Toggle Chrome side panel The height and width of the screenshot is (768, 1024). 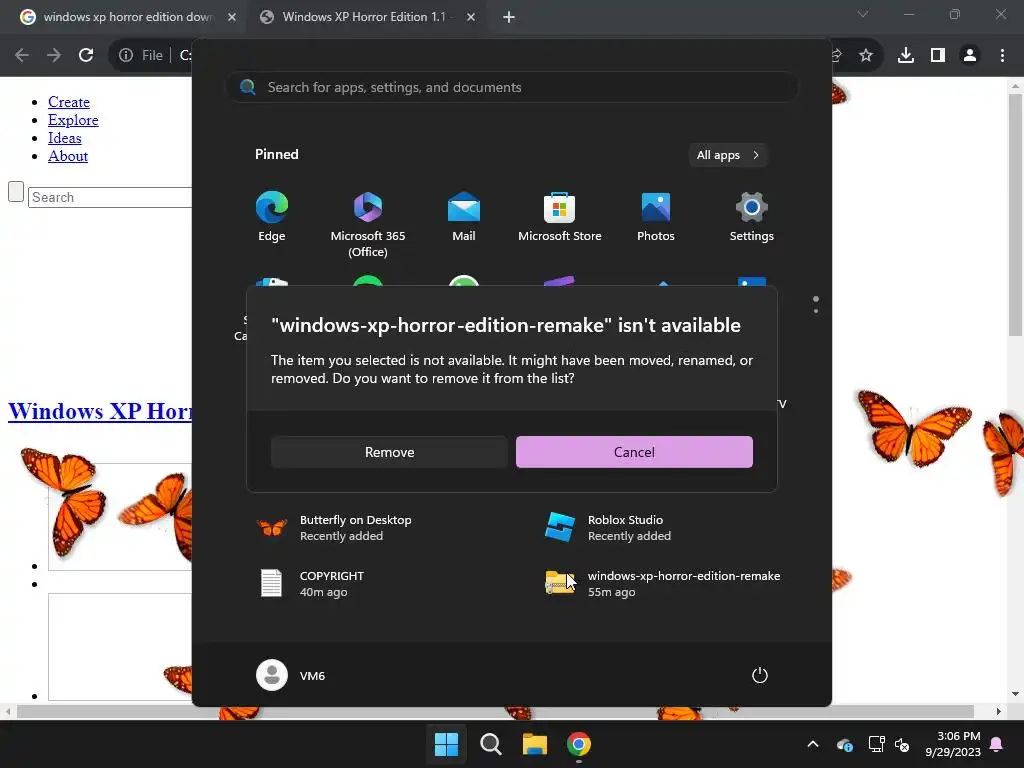[x=938, y=55]
